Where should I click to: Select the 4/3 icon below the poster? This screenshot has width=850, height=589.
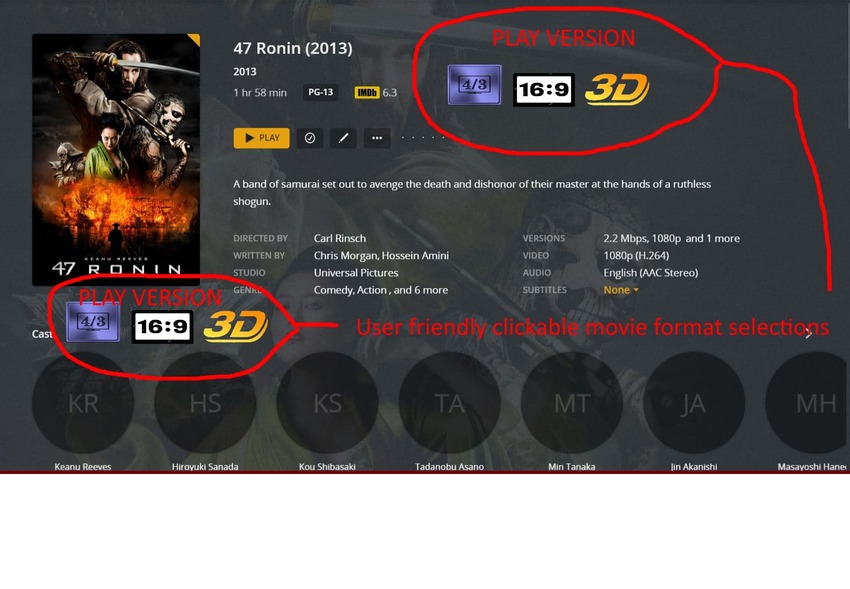[93, 322]
